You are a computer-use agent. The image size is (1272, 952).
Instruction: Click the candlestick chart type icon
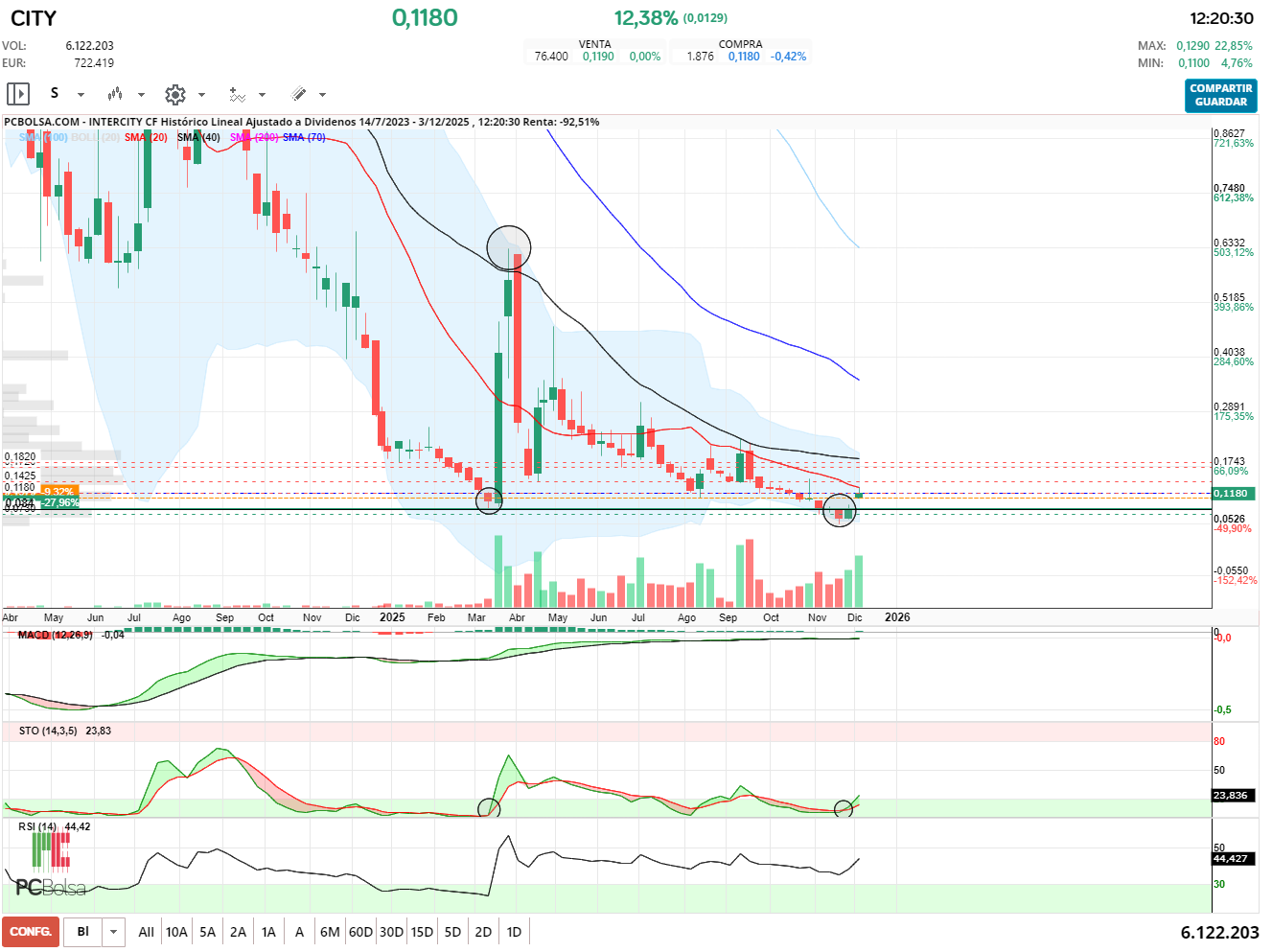point(115,94)
